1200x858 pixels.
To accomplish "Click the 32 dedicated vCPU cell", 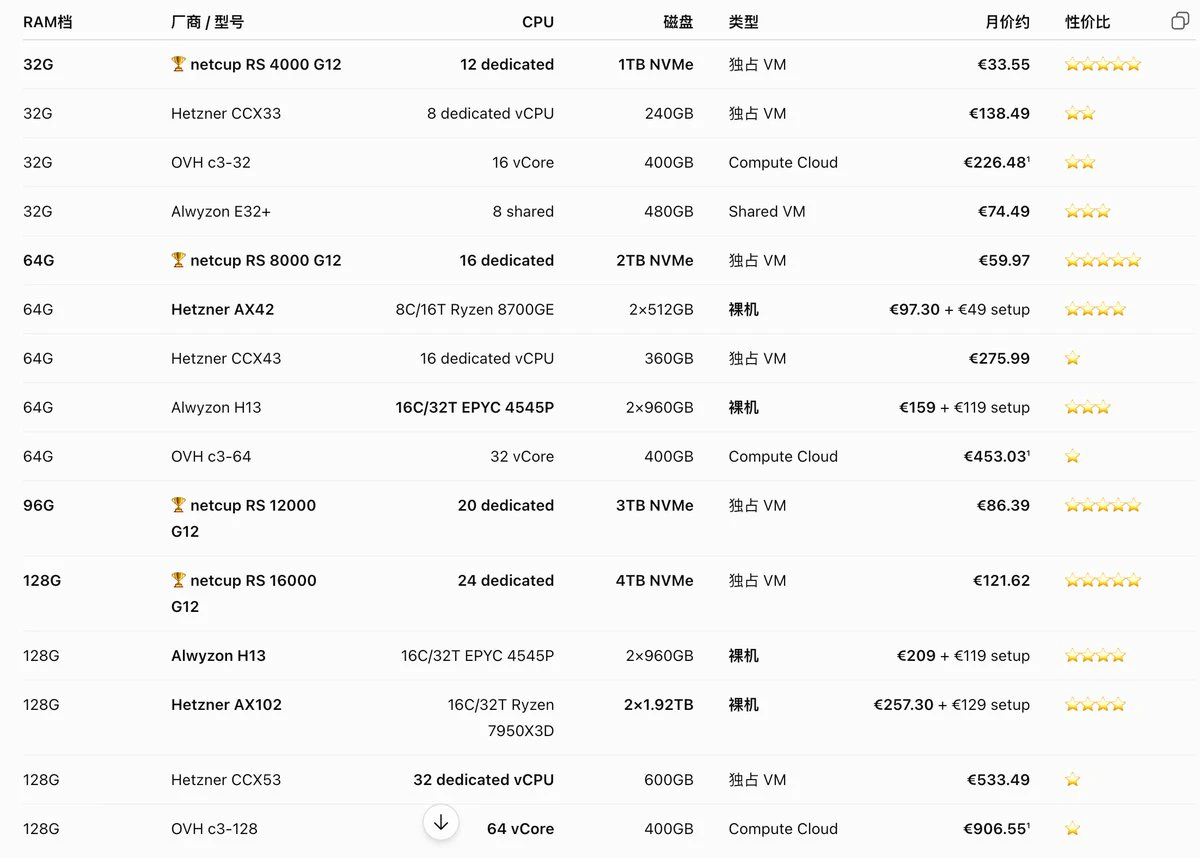I will coord(484,779).
